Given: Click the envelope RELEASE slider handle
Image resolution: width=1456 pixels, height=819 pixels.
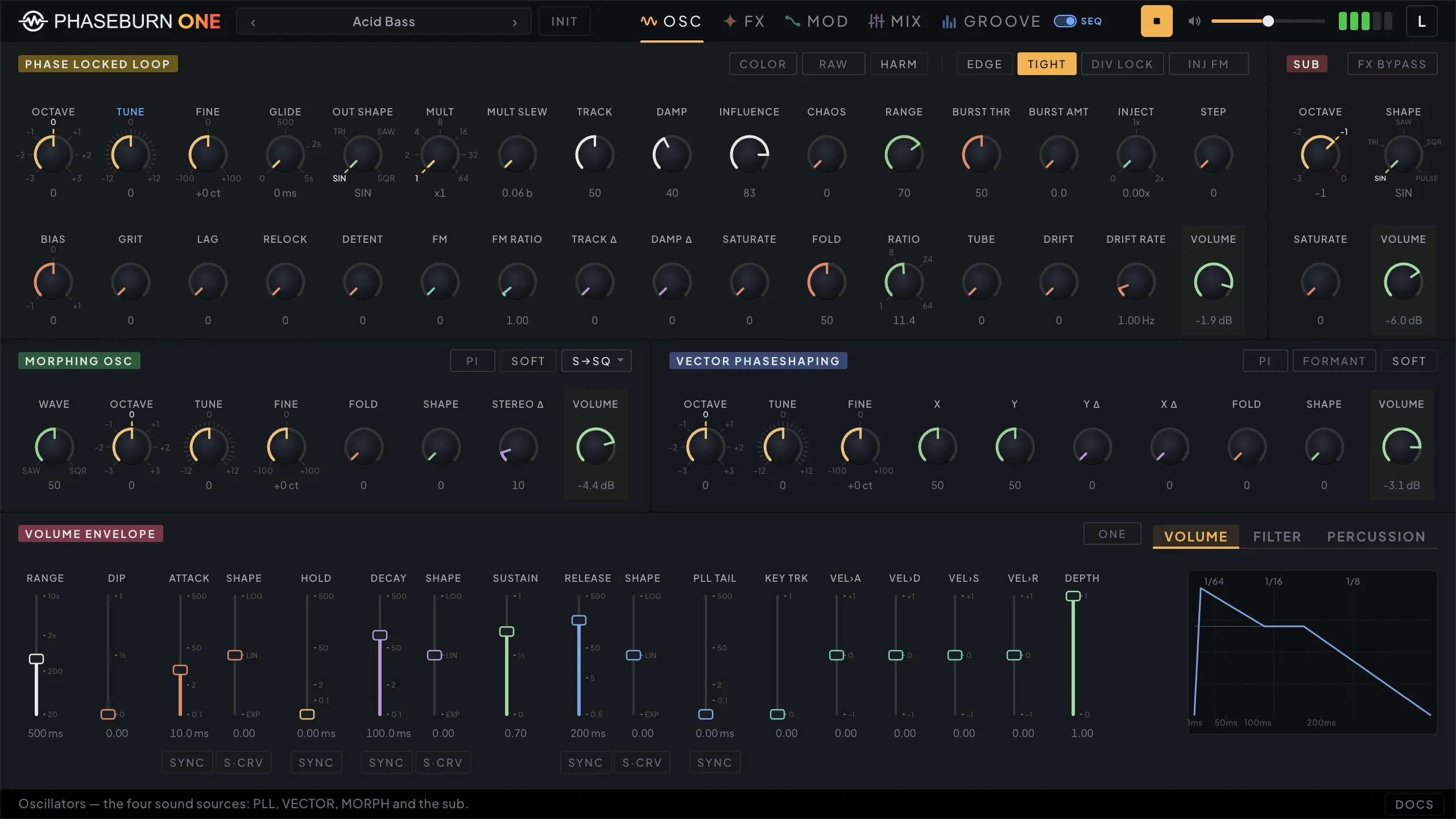Looking at the screenshot, I should point(579,621).
